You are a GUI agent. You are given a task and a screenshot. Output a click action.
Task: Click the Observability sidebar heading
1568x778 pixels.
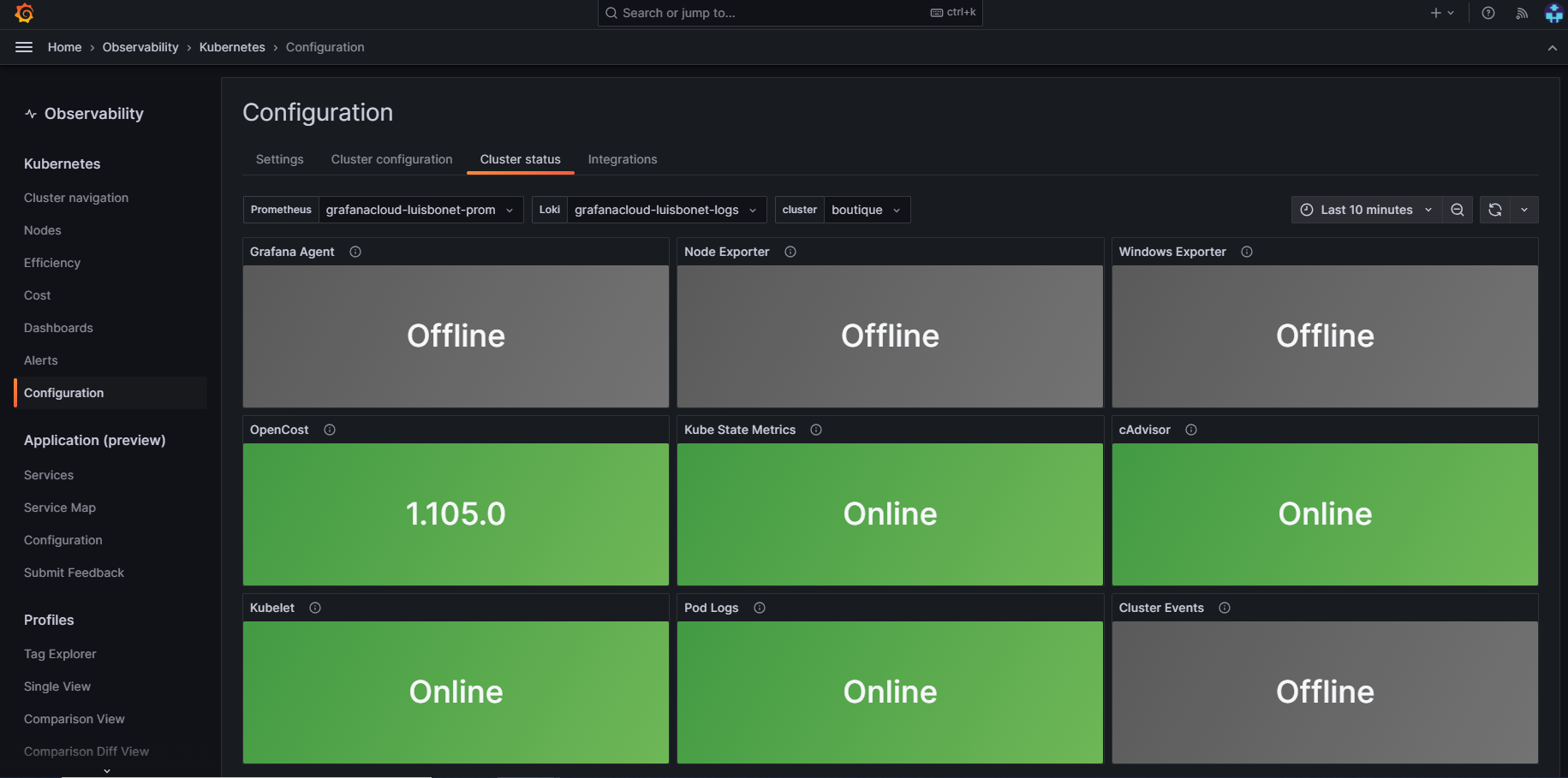point(85,114)
